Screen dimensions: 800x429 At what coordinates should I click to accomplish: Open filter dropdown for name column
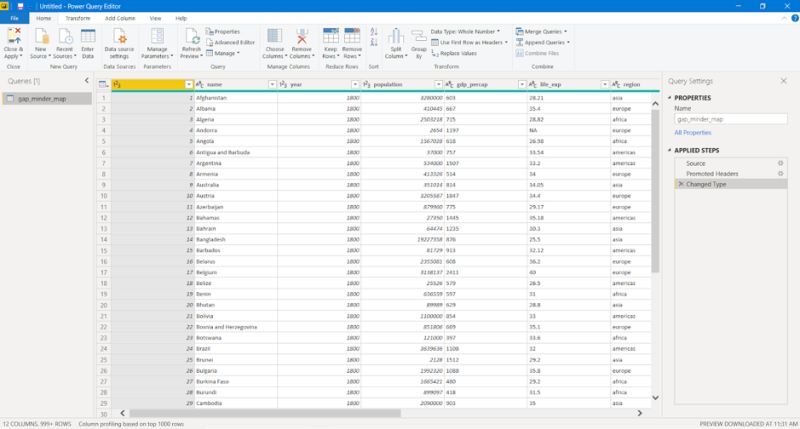272,84
